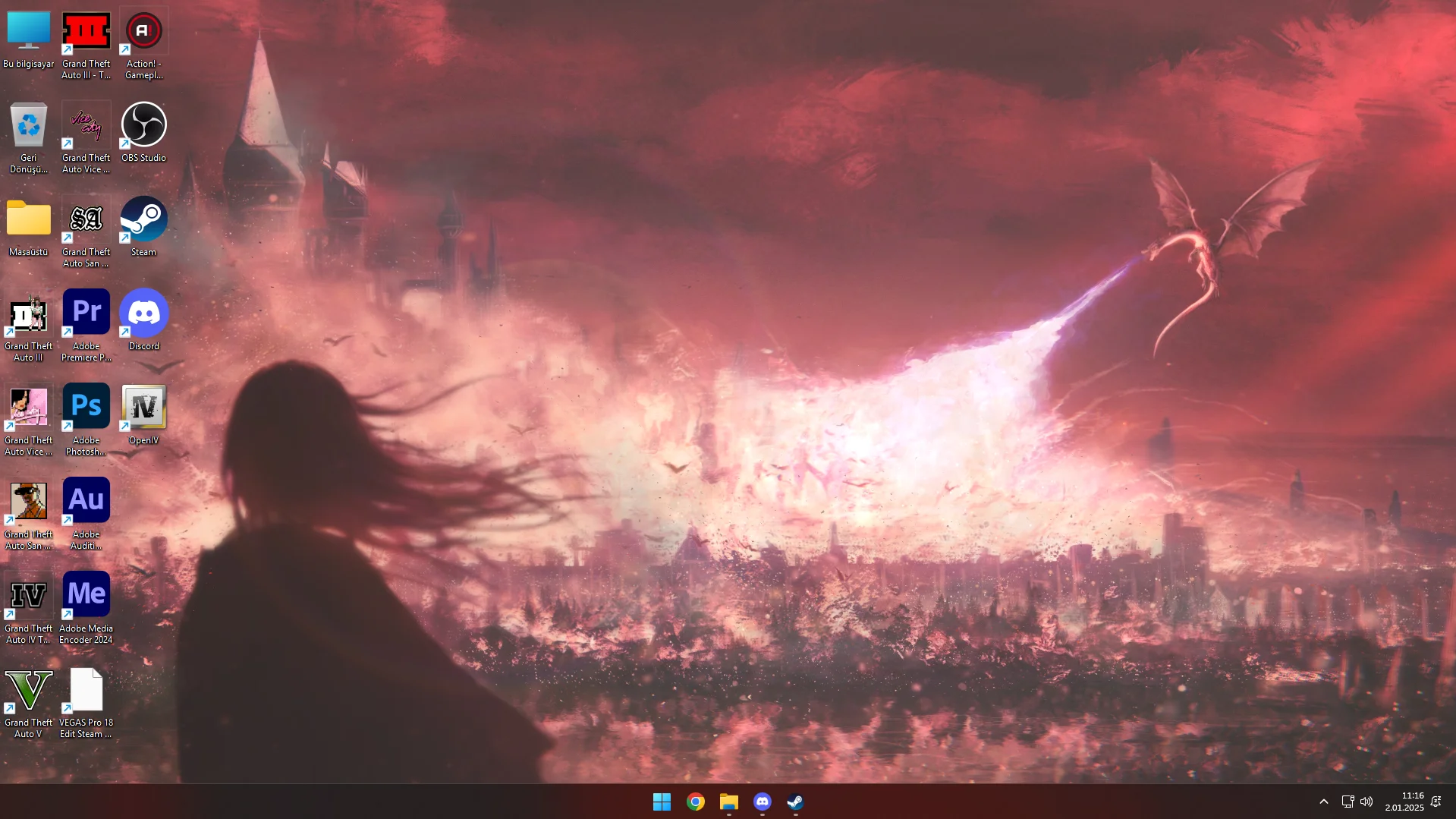Open the OpenIV shortcut
Viewport: 1456px width, 819px height.
pyautogui.click(x=144, y=414)
